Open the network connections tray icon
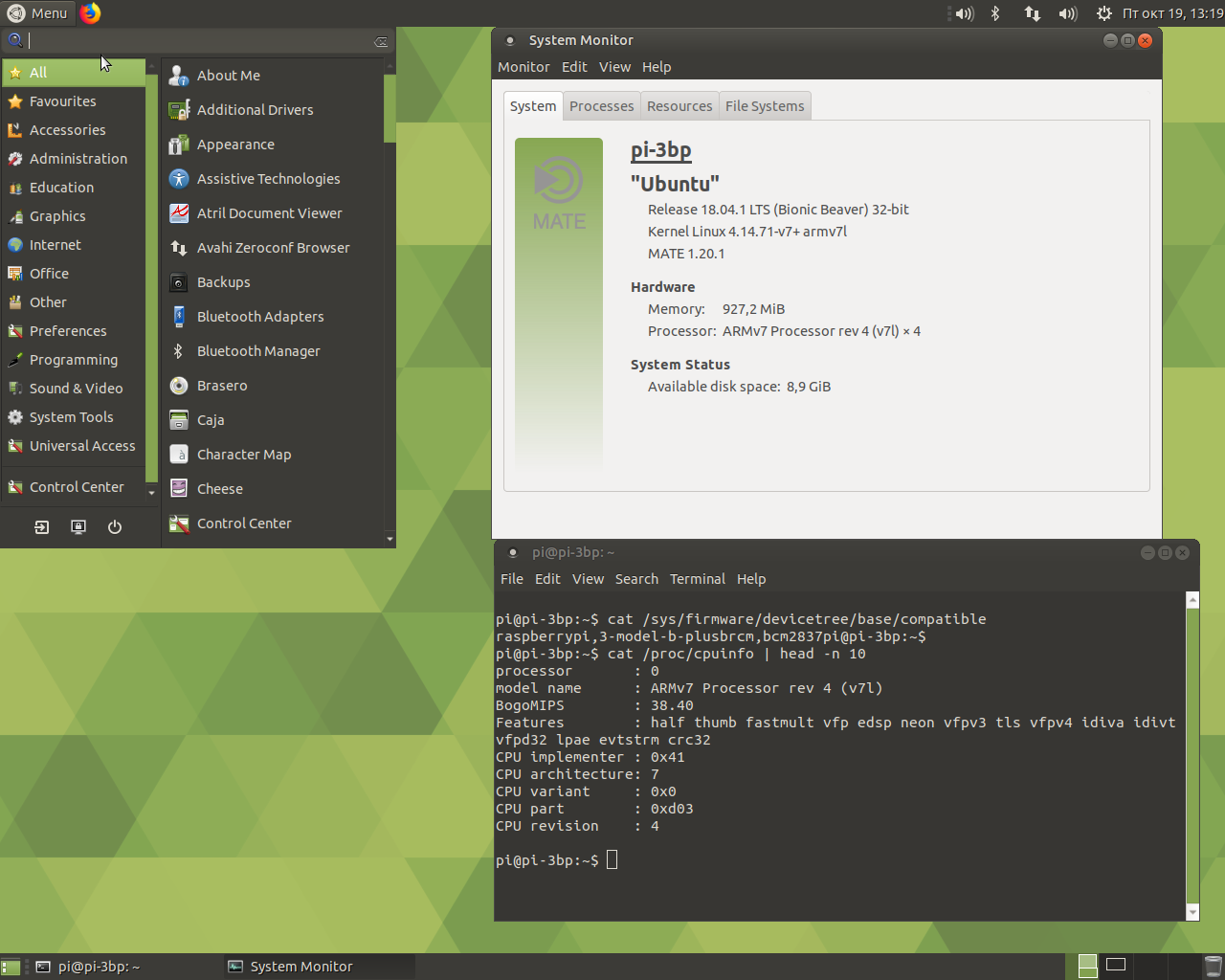Image resolution: width=1225 pixels, height=980 pixels. (x=1032, y=13)
